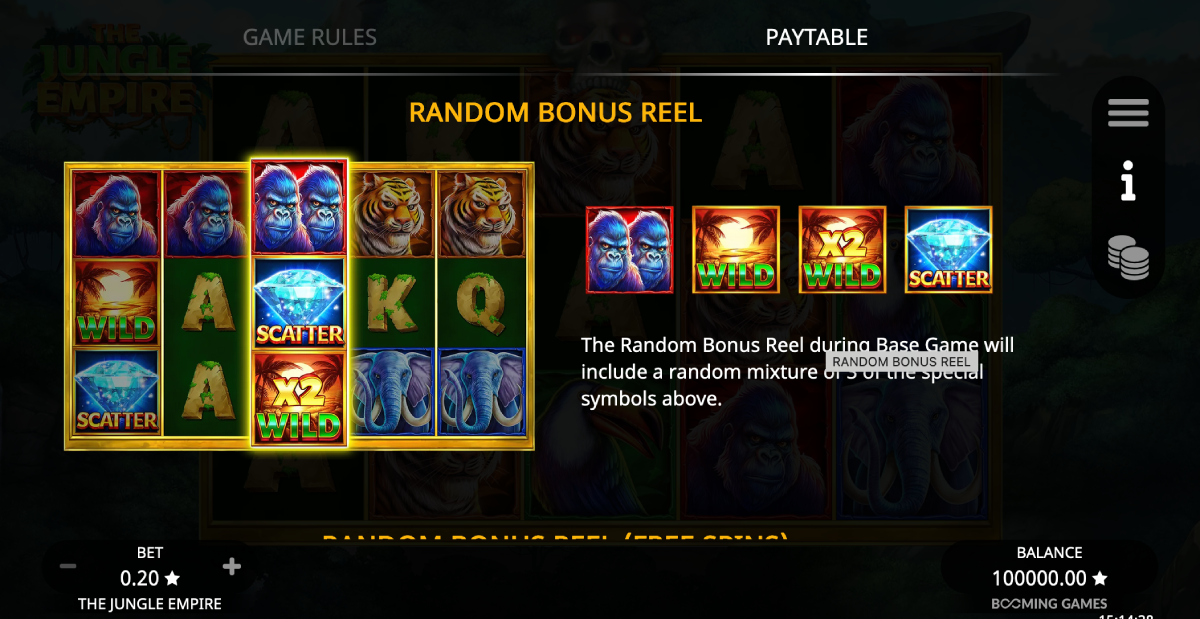Switch to the Game Rules tab
The image size is (1200, 619).
[x=310, y=38]
